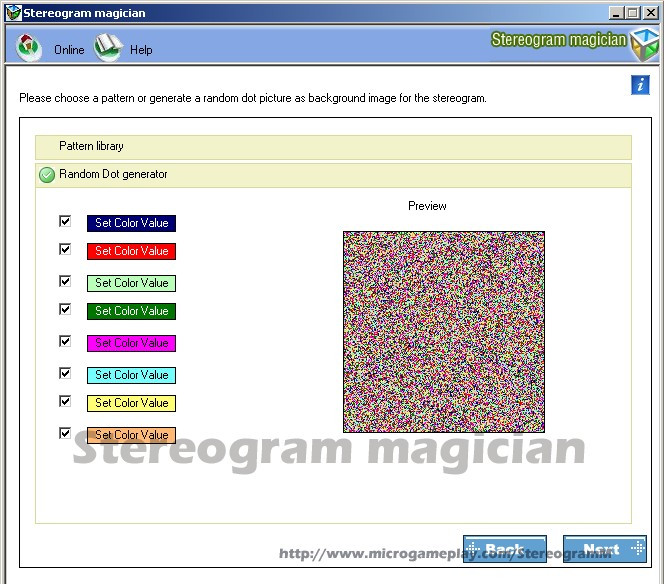Click the Stereogram magician green banner text
This screenshot has height=584, width=664.
(559, 40)
